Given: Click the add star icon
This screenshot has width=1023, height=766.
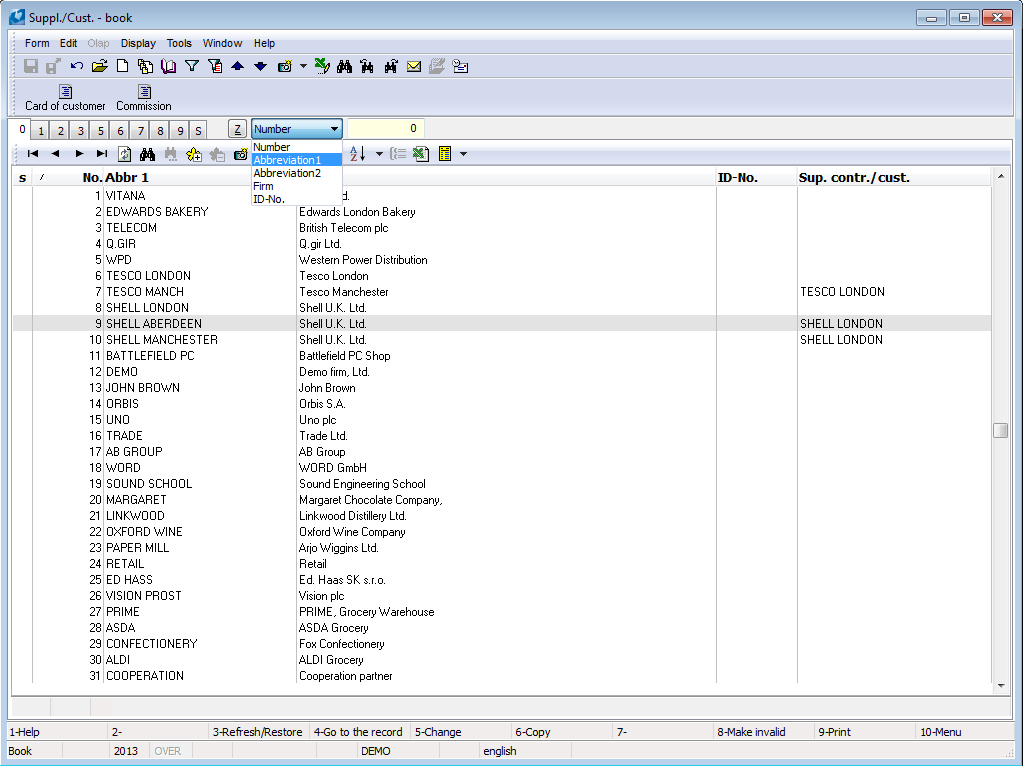Looking at the screenshot, I should (194, 154).
